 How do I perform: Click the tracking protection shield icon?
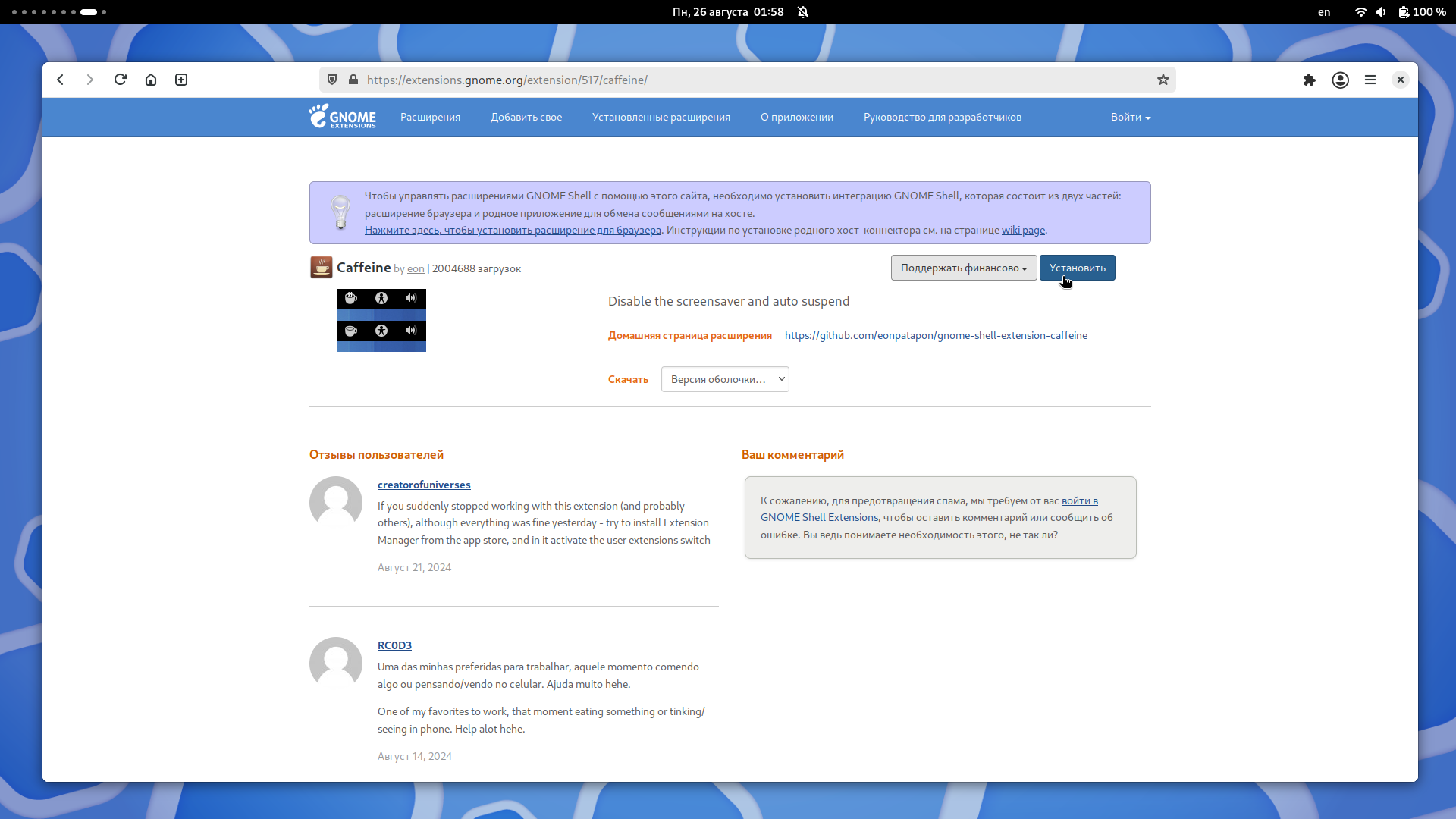coord(332,80)
